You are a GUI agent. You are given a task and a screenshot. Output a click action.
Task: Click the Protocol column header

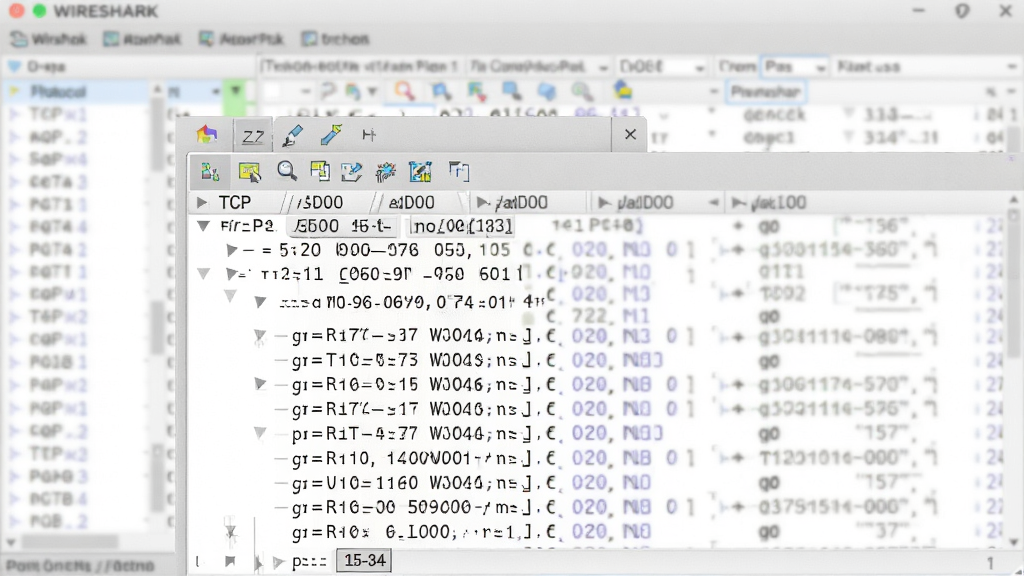75,91
